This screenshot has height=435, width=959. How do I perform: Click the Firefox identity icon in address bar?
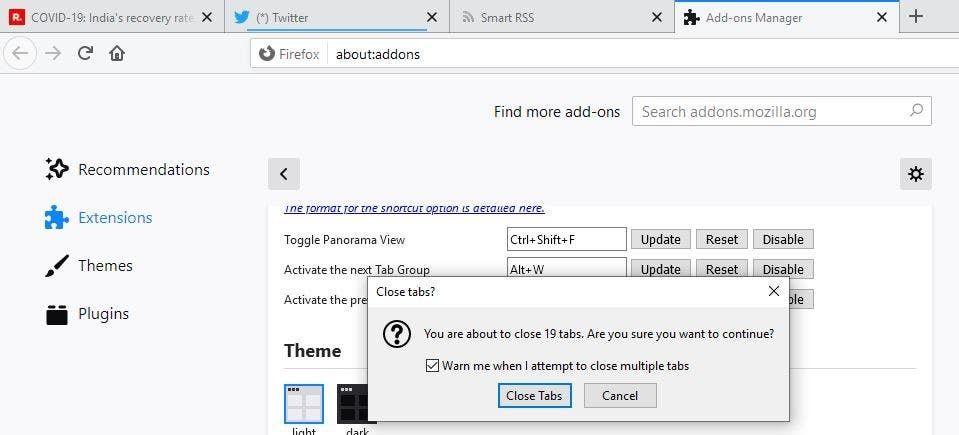tap(267, 54)
